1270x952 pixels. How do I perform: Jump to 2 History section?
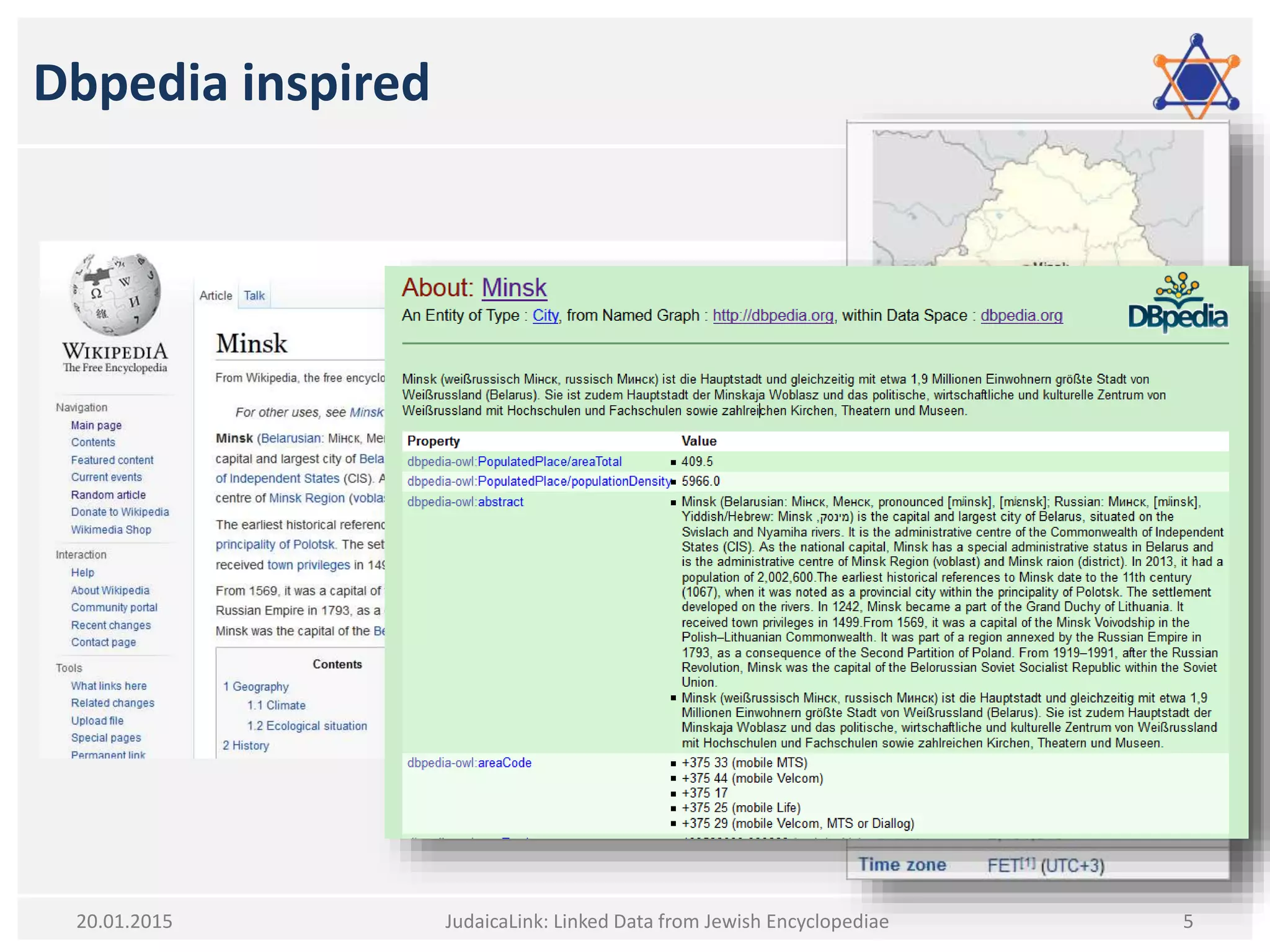[x=246, y=746]
